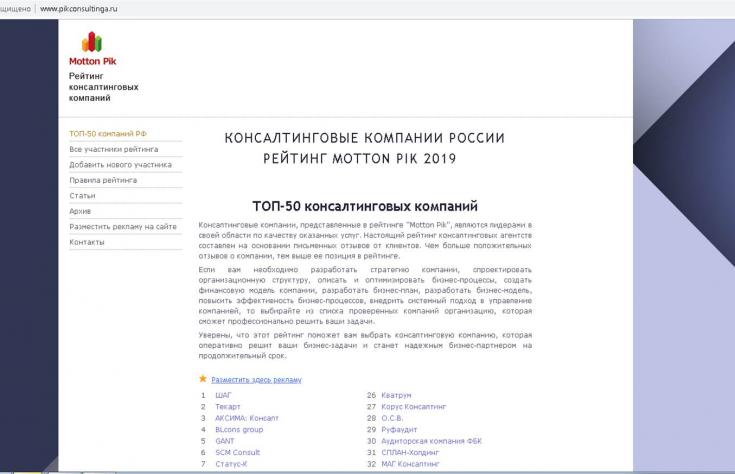
Task: Go to Добавить нового участника
Action: [120, 165]
